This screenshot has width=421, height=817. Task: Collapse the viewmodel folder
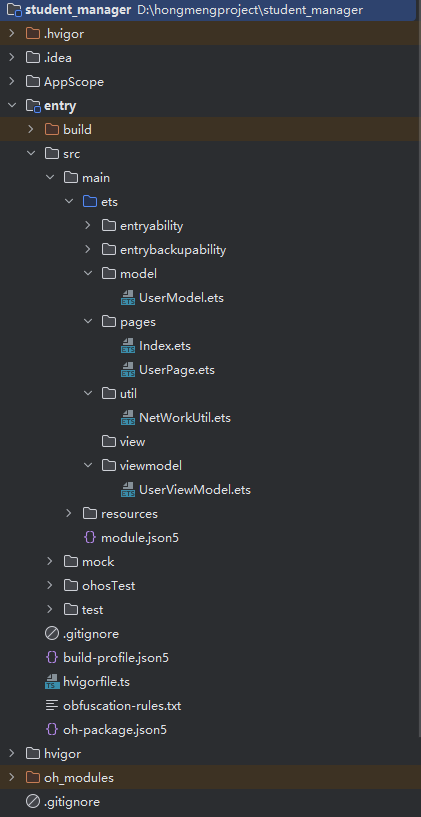(x=88, y=465)
